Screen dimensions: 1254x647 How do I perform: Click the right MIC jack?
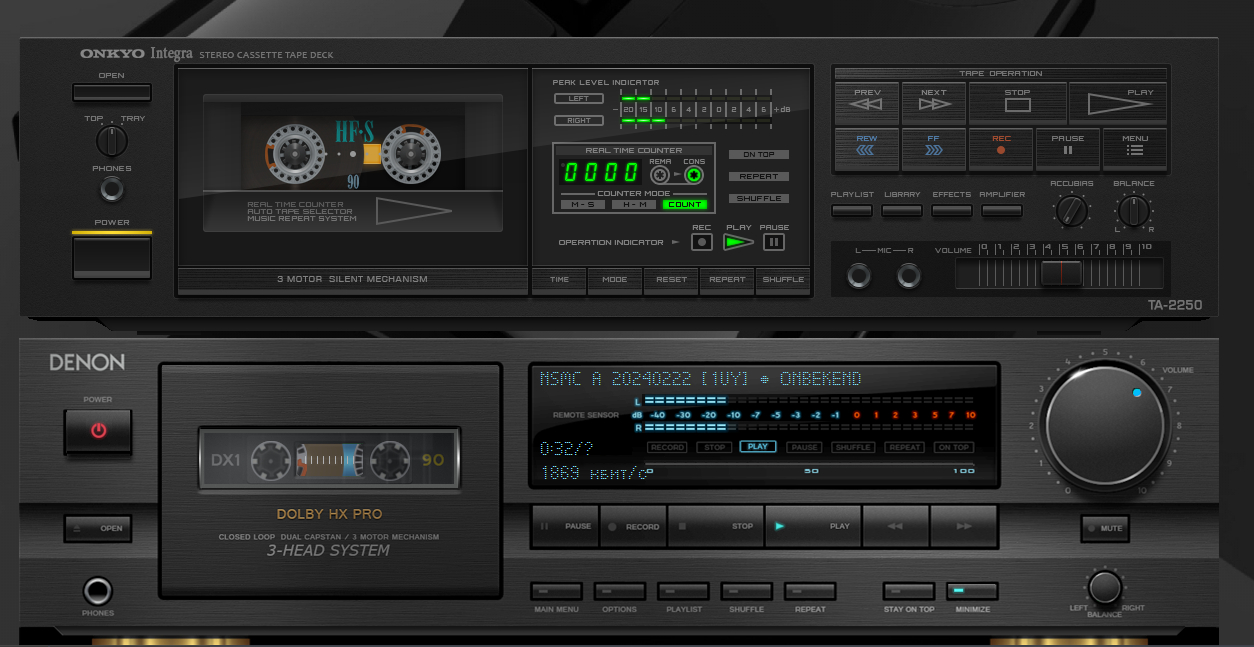coord(909,275)
